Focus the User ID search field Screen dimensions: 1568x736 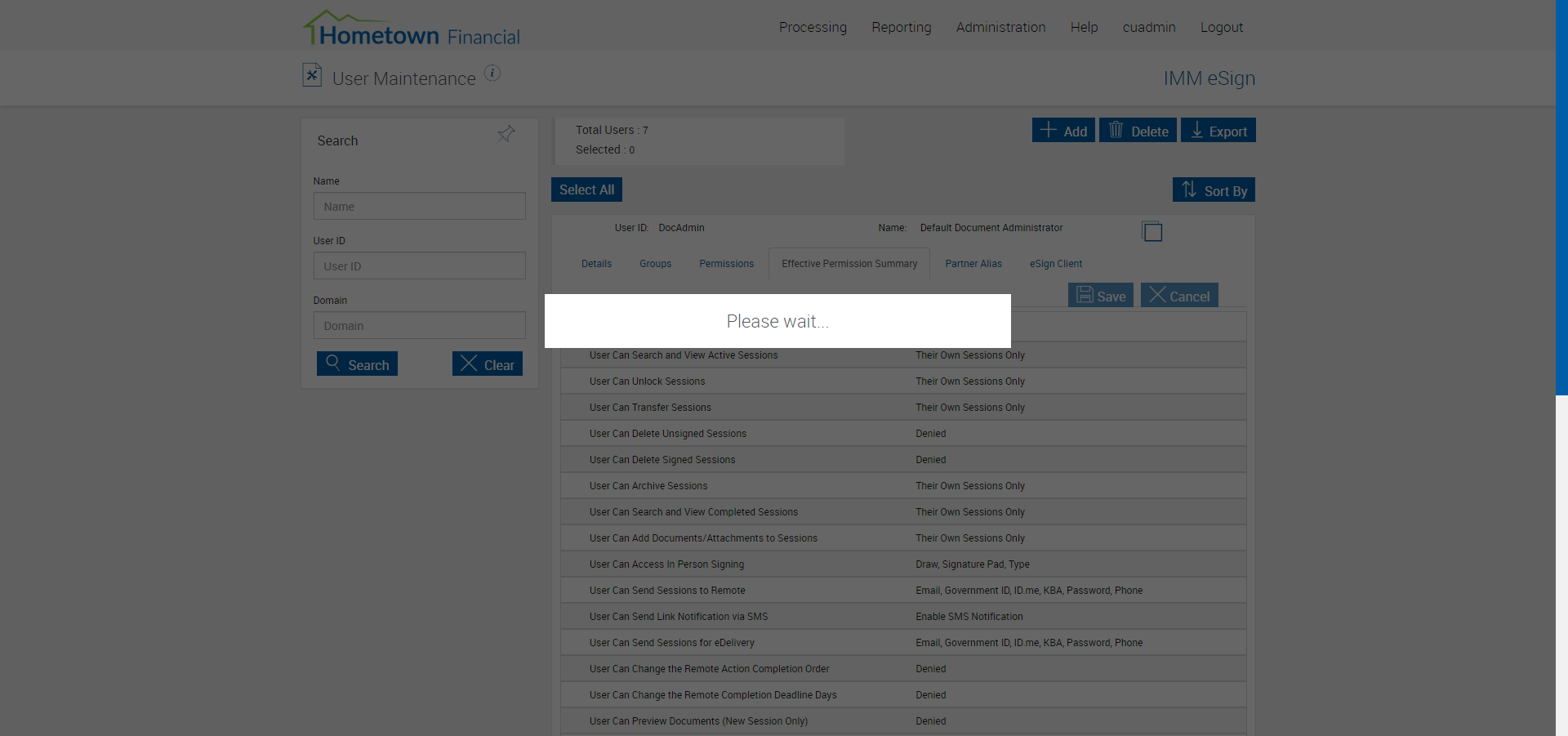pyautogui.click(x=420, y=265)
